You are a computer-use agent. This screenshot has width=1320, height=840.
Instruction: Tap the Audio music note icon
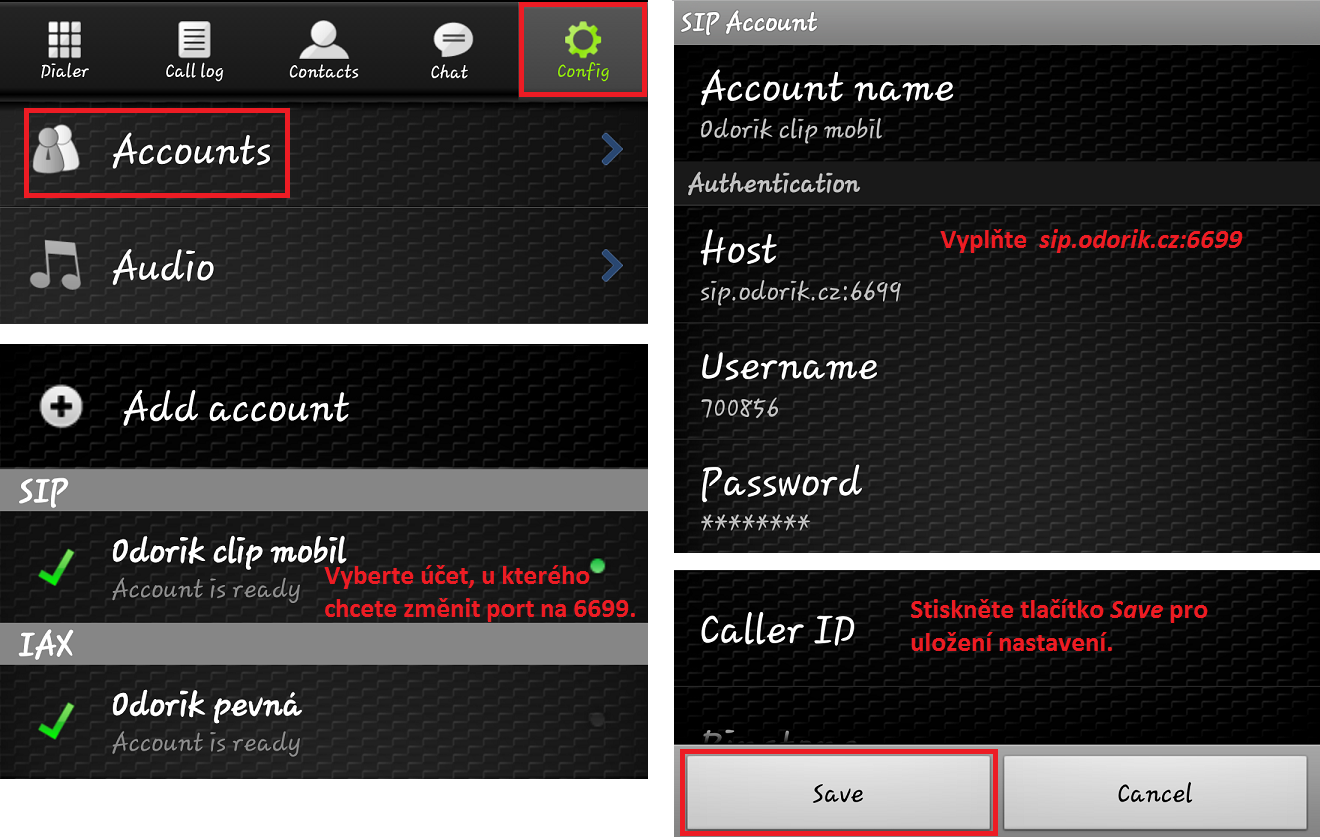point(56,267)
